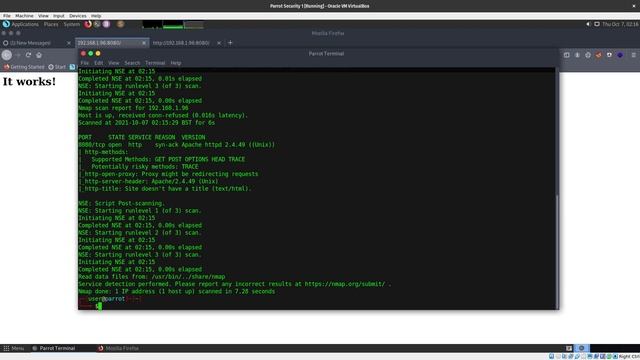Click the show desktop icon in bottom panel

(x=569, y=348)
